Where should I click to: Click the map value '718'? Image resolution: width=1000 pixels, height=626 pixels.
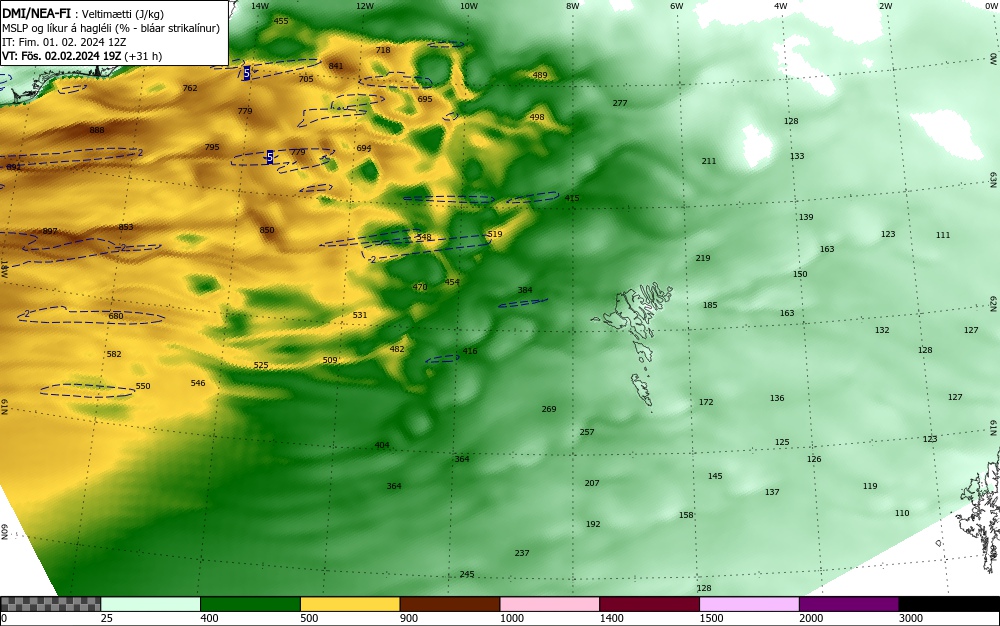click(x=383, y=50)
